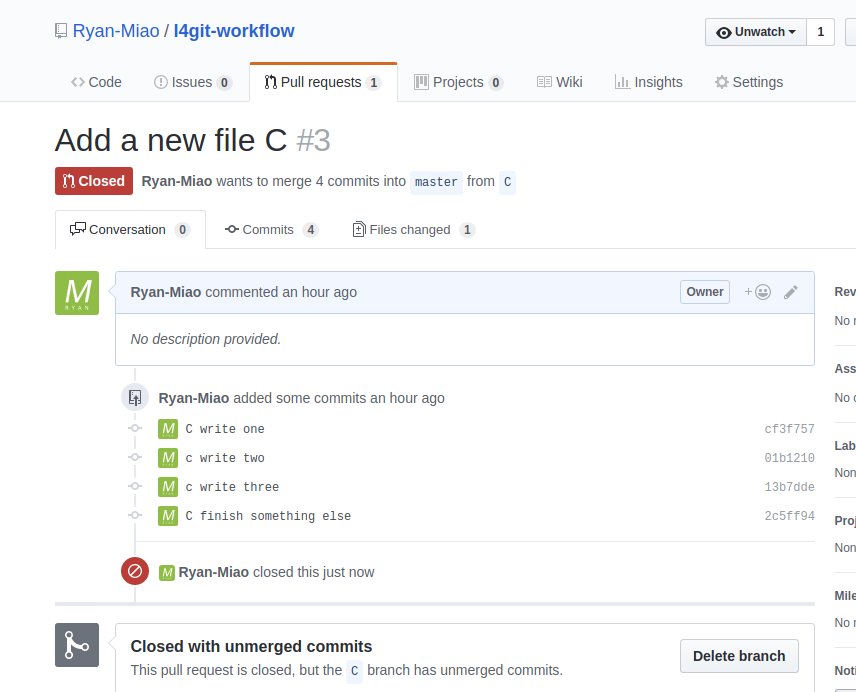Viewport: 856px width, 692px height.
Task: Click Ryan-Miao in the 'closed this' line
Action: click(x=213, y=572)
